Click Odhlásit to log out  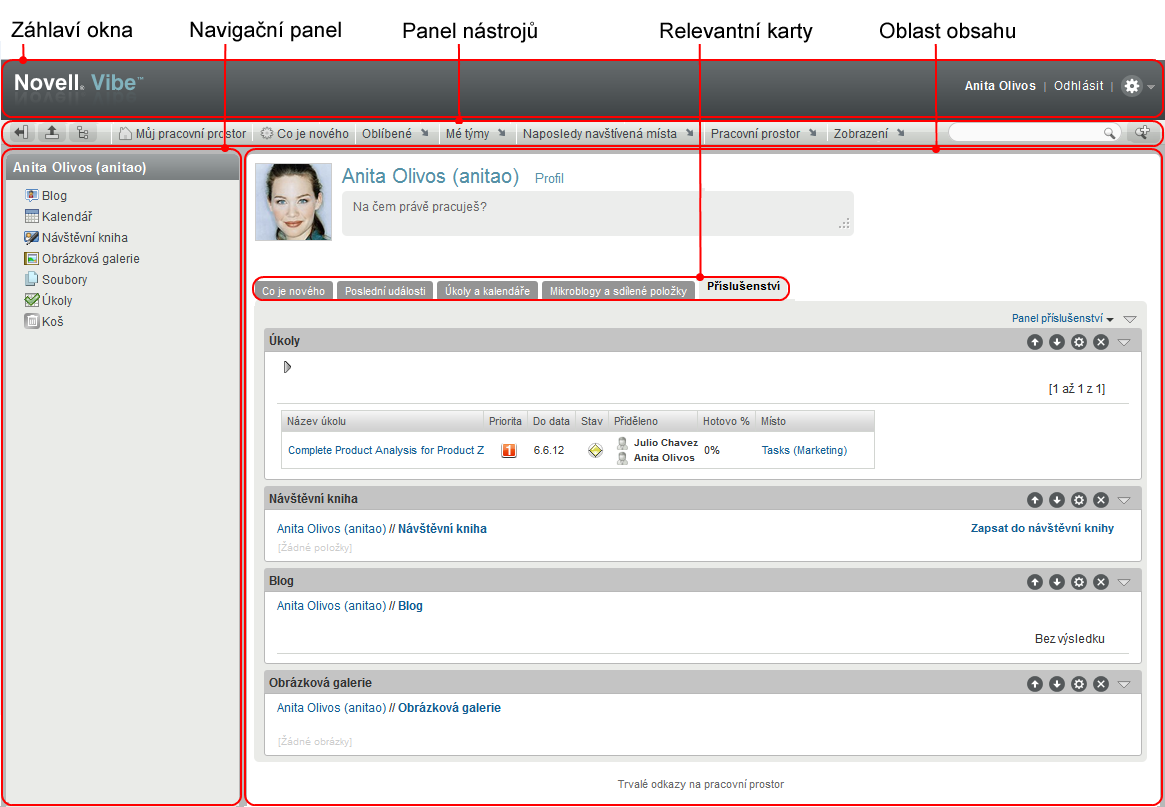point(1079,85)
